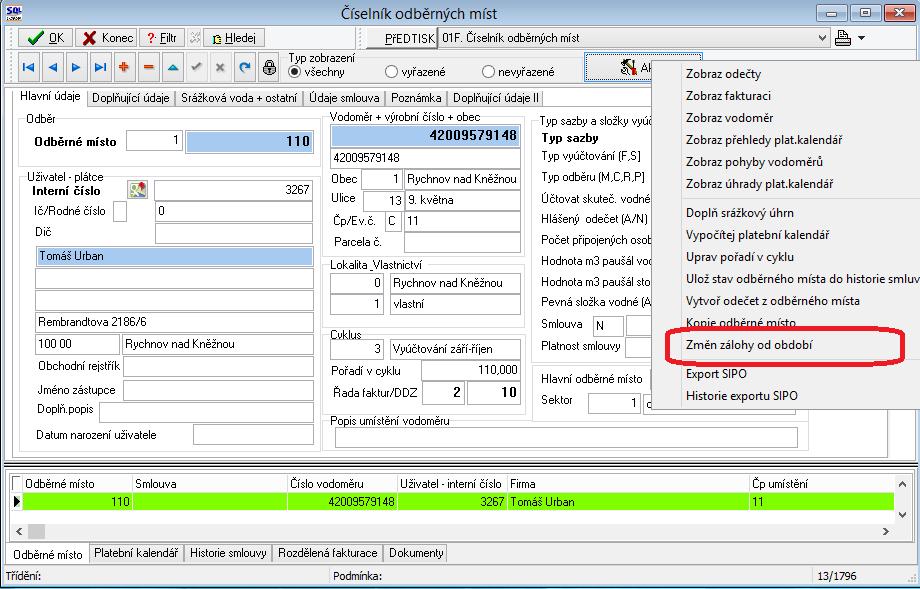Click the Datum narození uživatele field
Screen dimensions: 920x589
253,435
